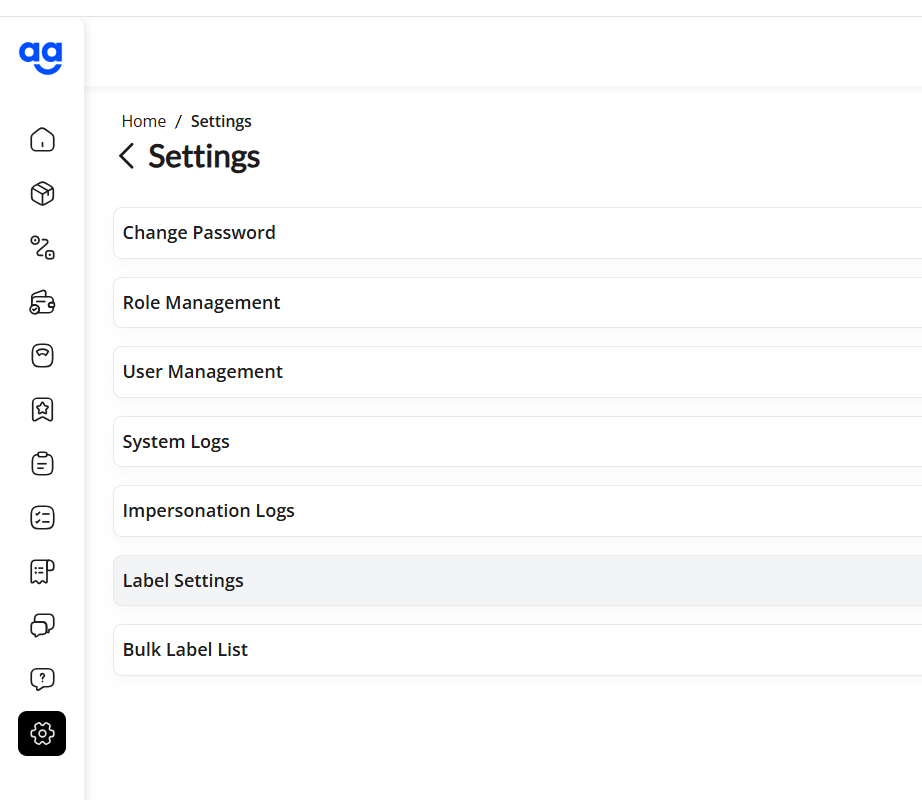Open Bulk Label List entry
922x800 pixels.
tap(517, 650)
